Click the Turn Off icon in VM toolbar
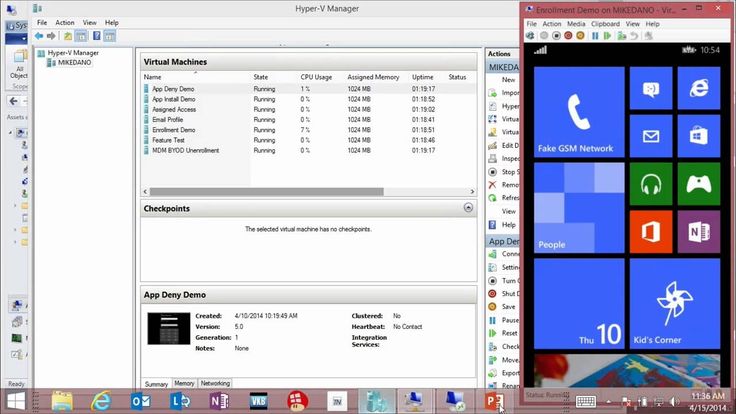This screenshot has height=414, width=736. coord(556,36)
